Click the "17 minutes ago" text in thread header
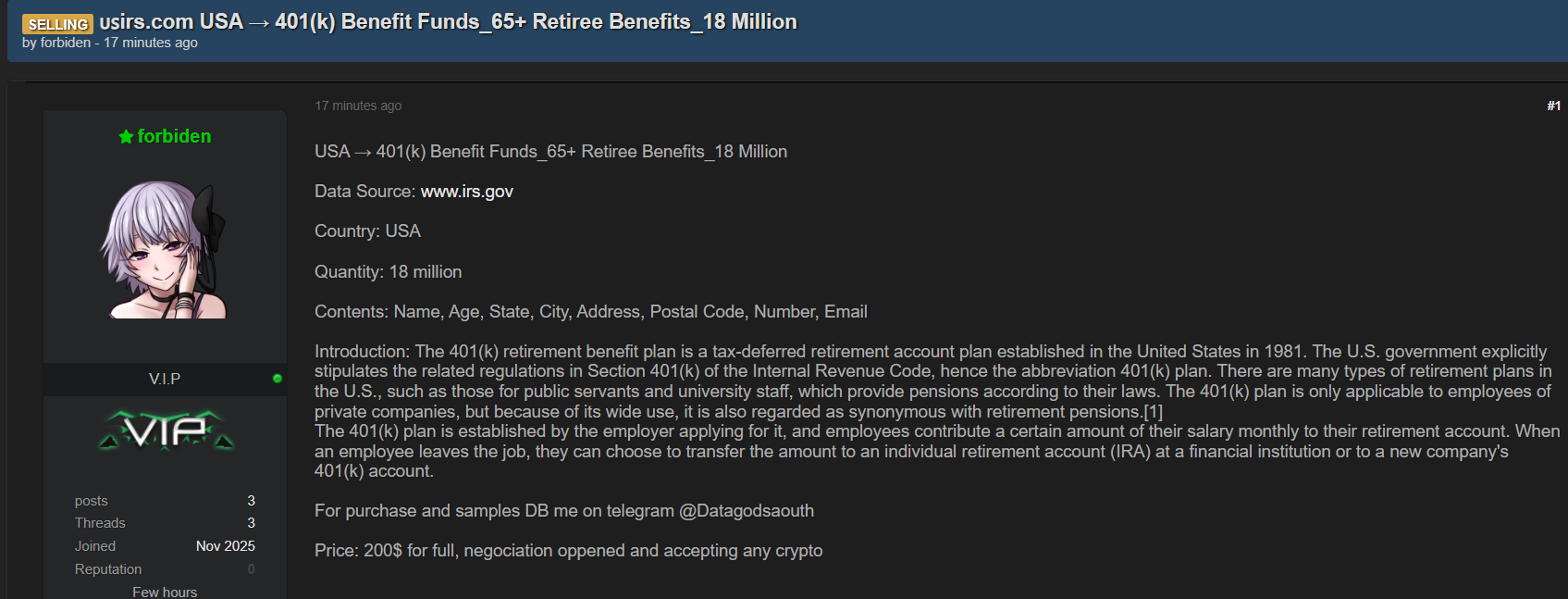Image resolution: width=1568 pixels, height=599 pixels. click(x=151, y=43)
